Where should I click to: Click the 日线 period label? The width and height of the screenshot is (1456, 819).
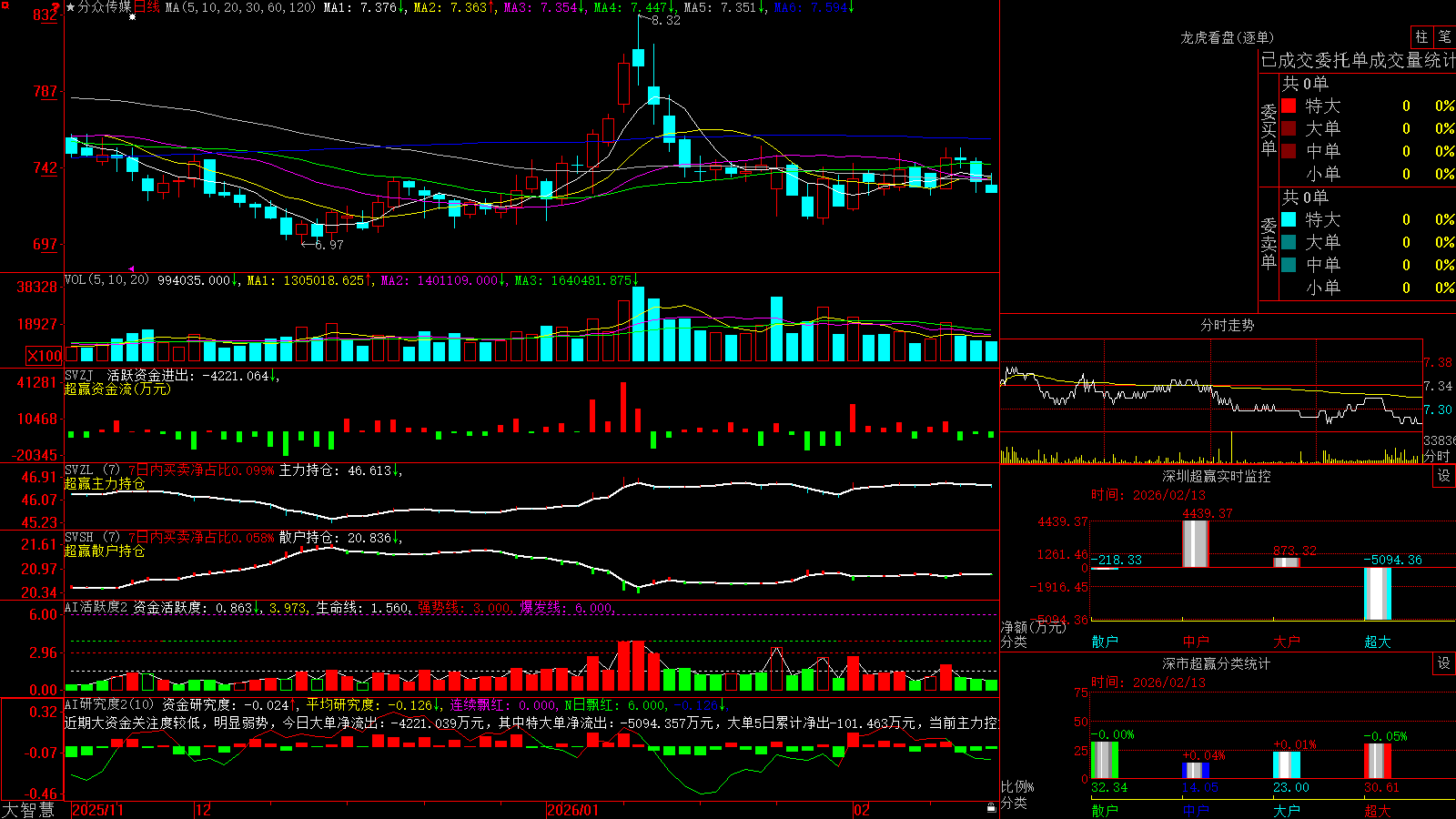[147, 7]
